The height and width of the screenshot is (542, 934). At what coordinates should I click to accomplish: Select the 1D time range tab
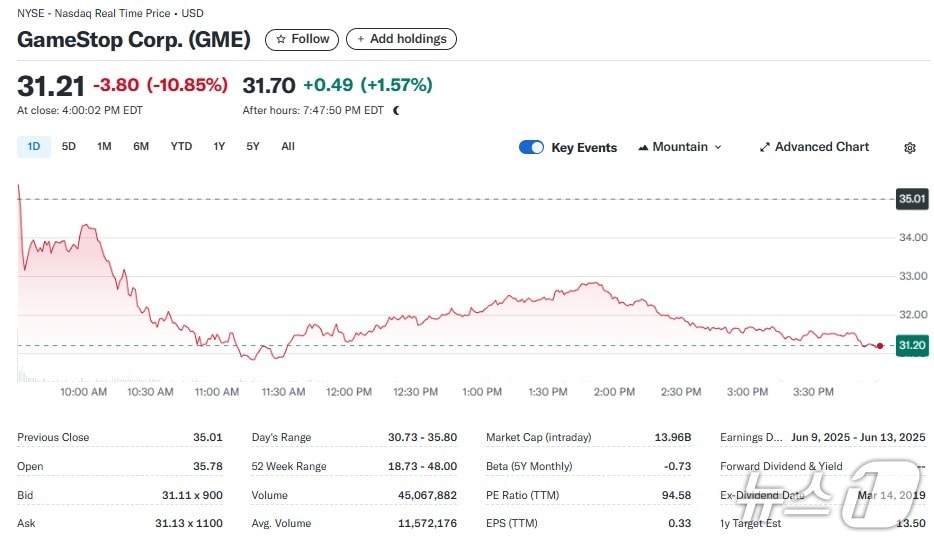[x=33, y=147]
